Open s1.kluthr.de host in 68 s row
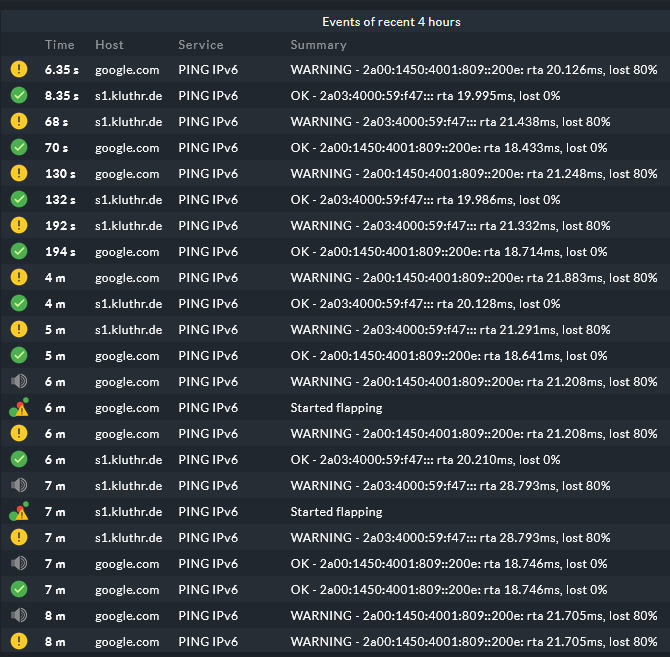This screenshot has width=670, height=657. 128,122
